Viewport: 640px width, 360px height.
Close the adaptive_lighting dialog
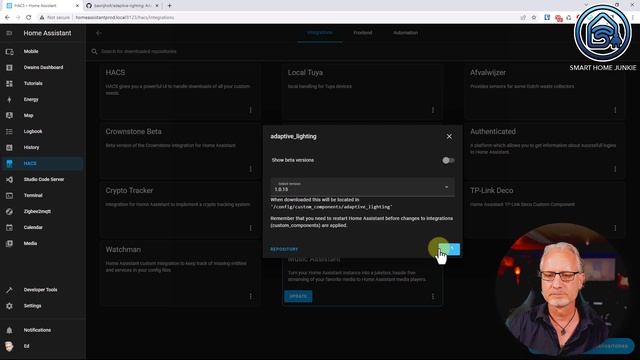coord(449,136)
